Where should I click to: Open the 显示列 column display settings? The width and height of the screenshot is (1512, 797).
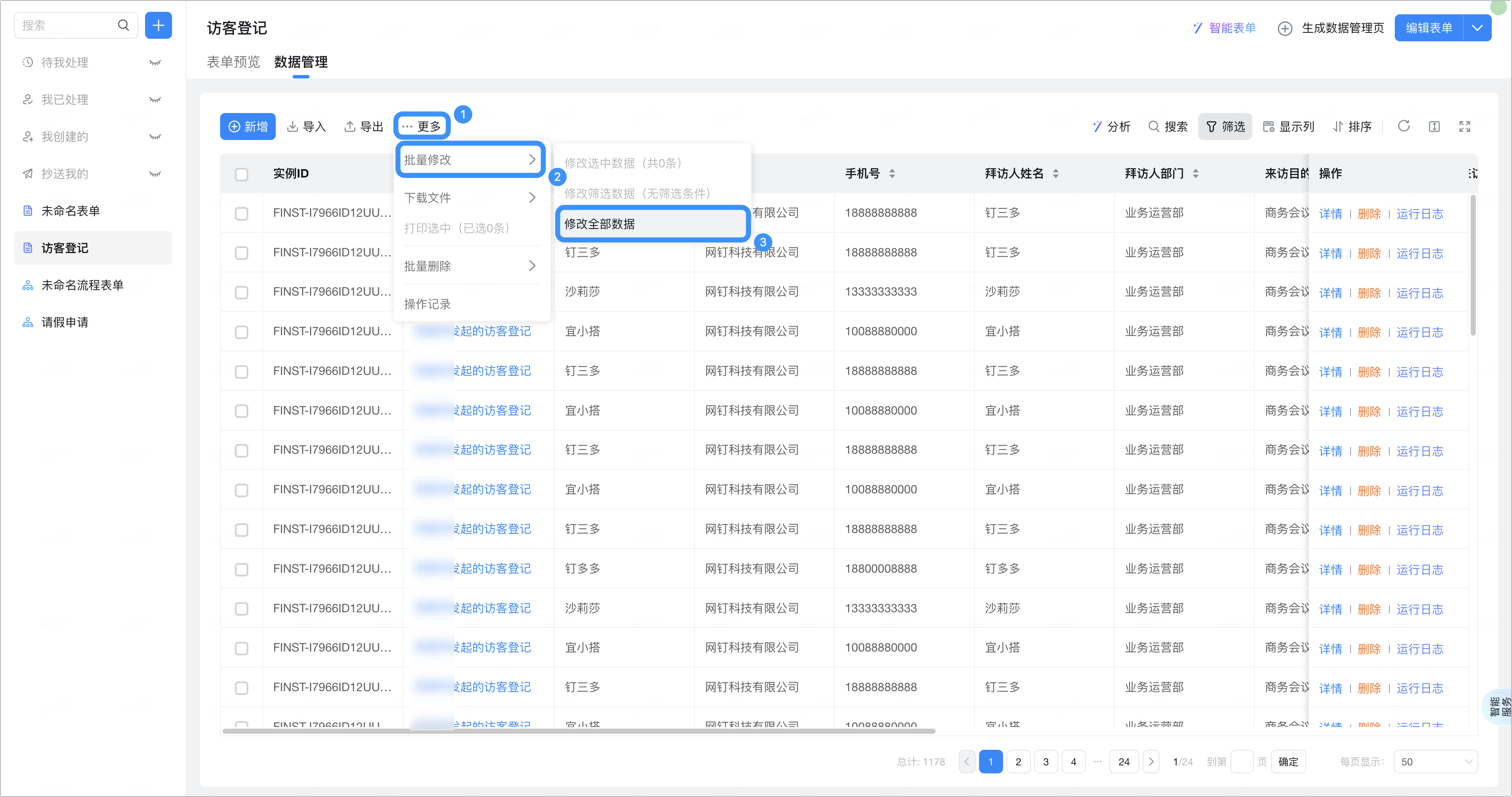click(x=1289, y=126)
